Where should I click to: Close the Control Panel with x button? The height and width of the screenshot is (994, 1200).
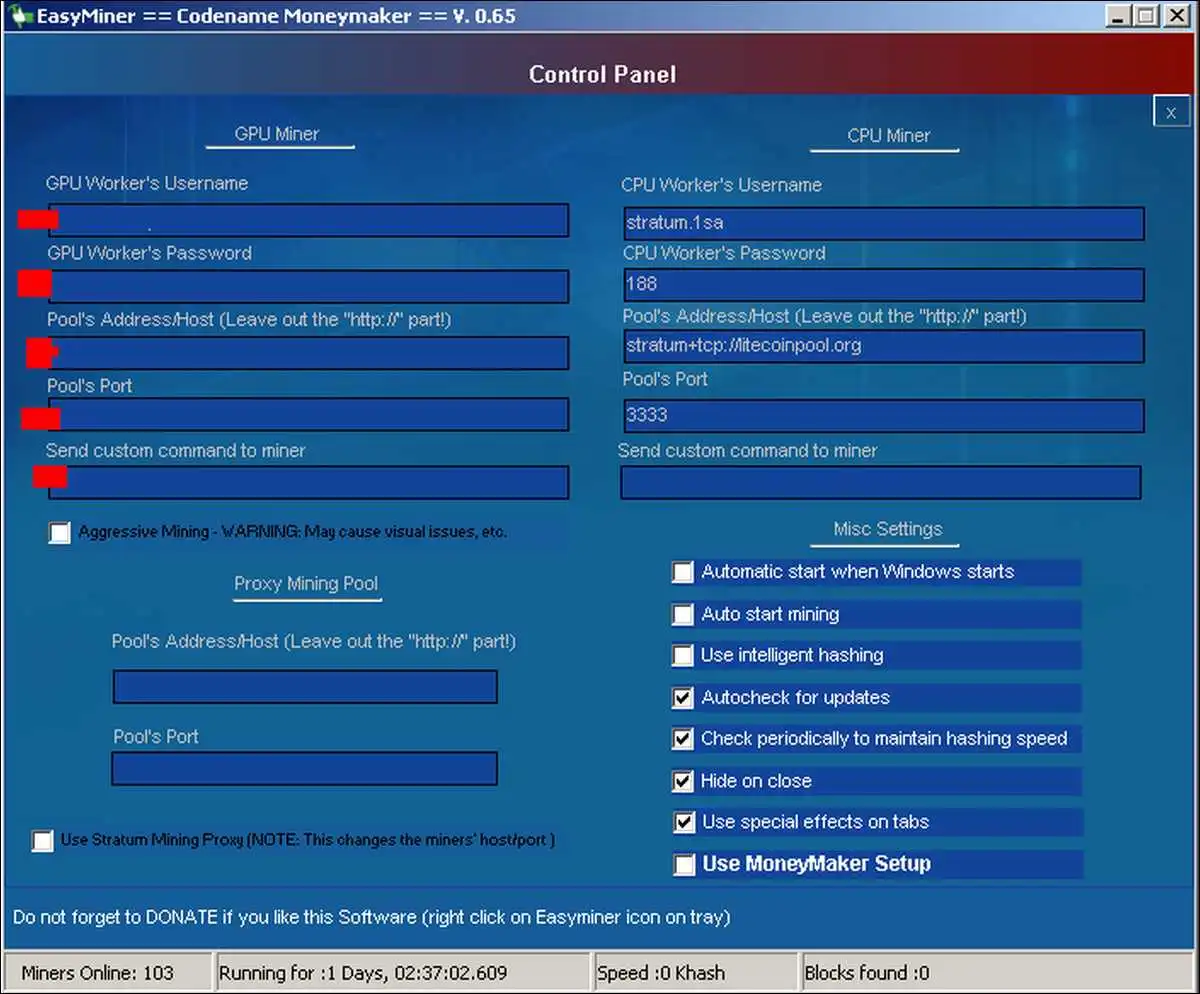(x=1170, y=112)
